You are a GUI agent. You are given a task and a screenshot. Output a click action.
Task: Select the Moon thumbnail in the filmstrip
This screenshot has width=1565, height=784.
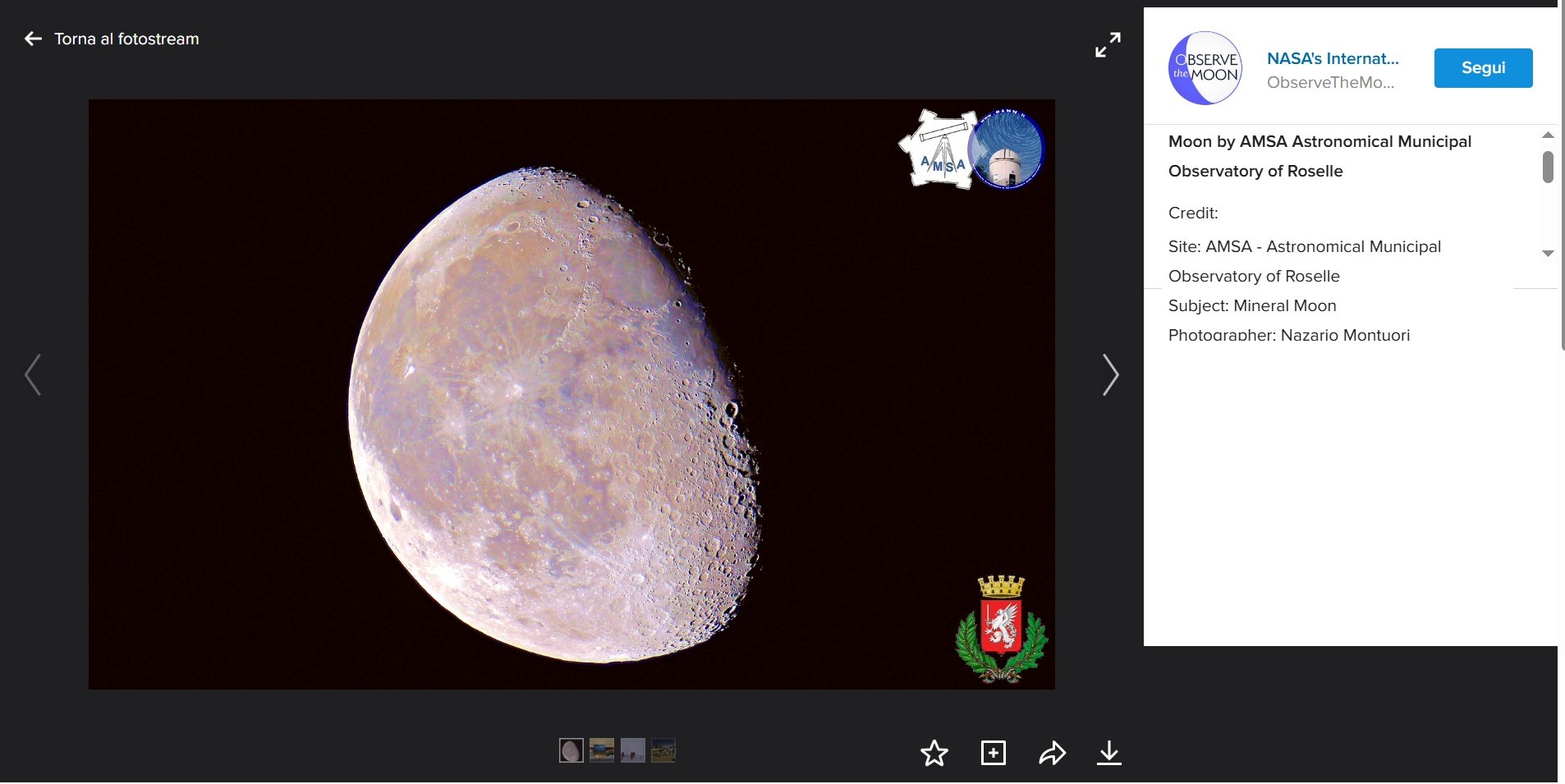click(x=571, y=750)
